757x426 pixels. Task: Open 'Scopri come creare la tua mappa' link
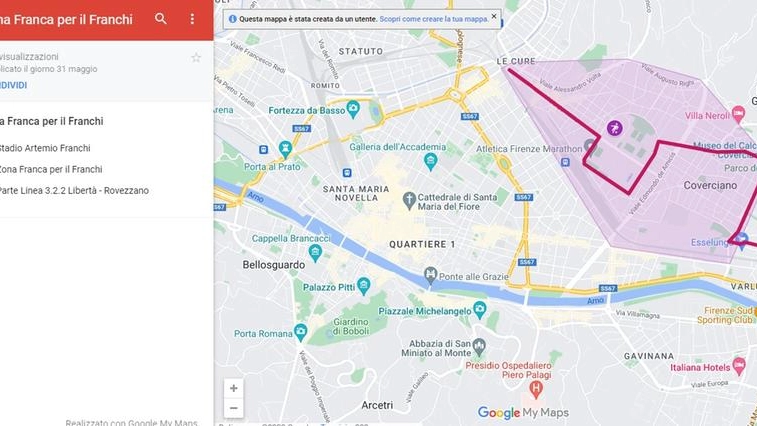[x=434, y=19]
